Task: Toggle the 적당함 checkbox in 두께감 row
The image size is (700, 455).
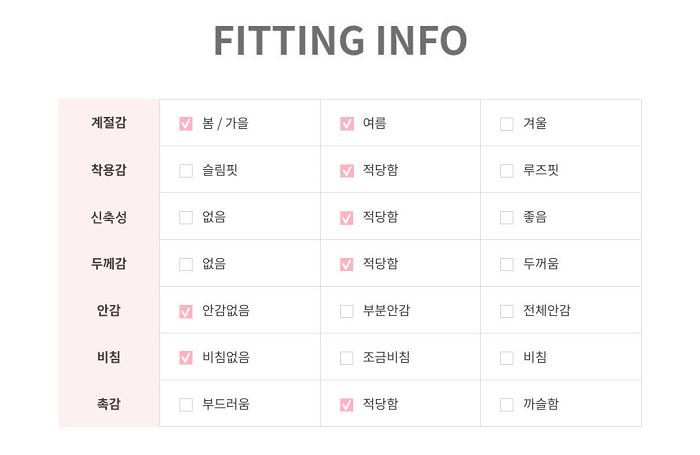Action: point(346,264)
